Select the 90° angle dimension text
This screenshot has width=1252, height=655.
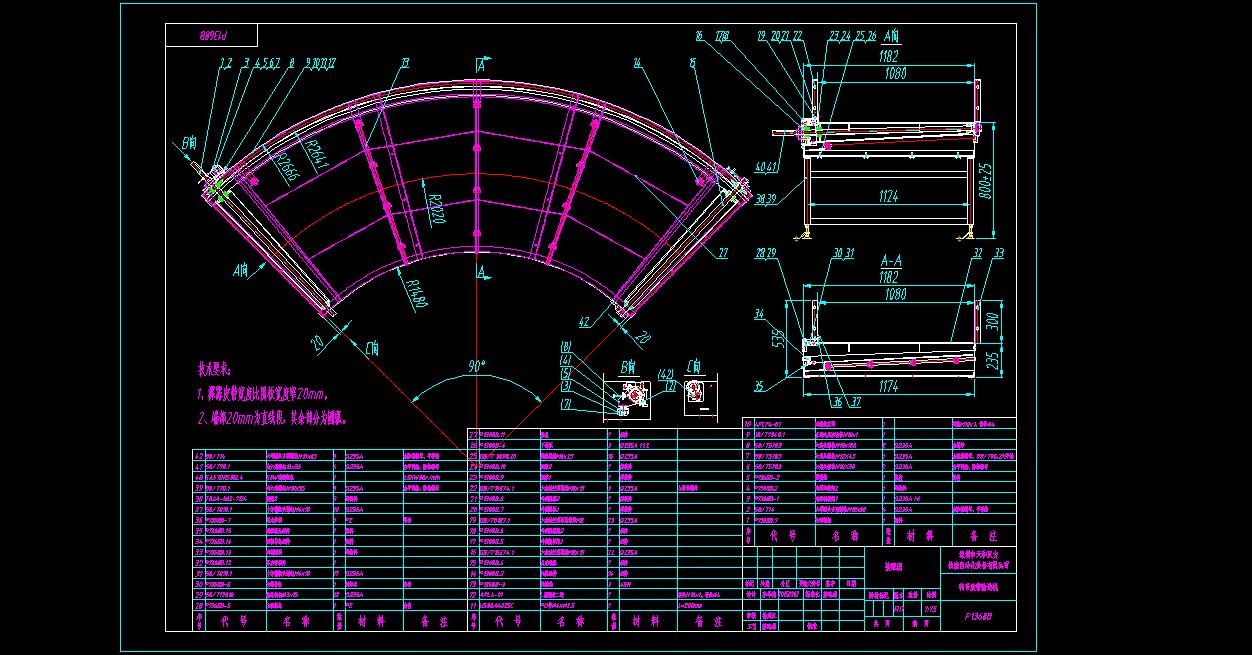click(x=474, y=366)
